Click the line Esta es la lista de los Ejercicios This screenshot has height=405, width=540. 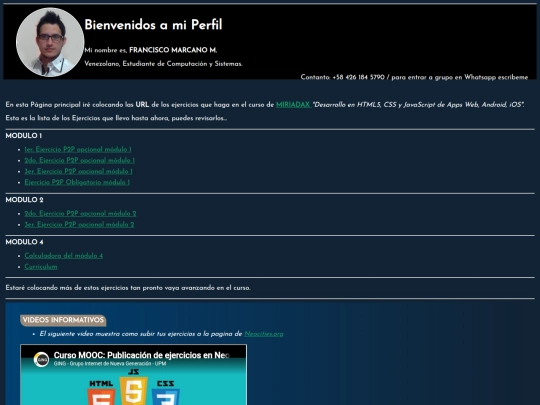116,118
